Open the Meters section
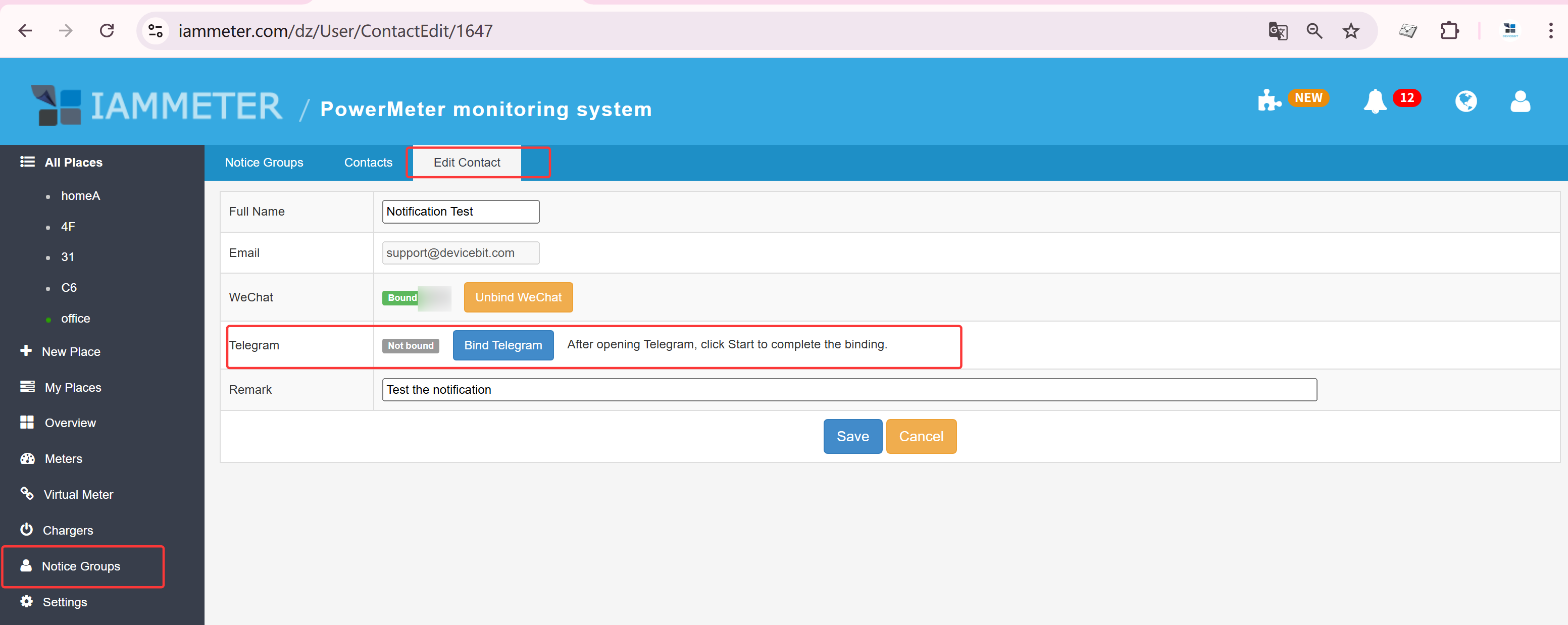Image resolution: width=1568 pixels, height=625 pixels. pyautogui.click(x=63, y=458)
